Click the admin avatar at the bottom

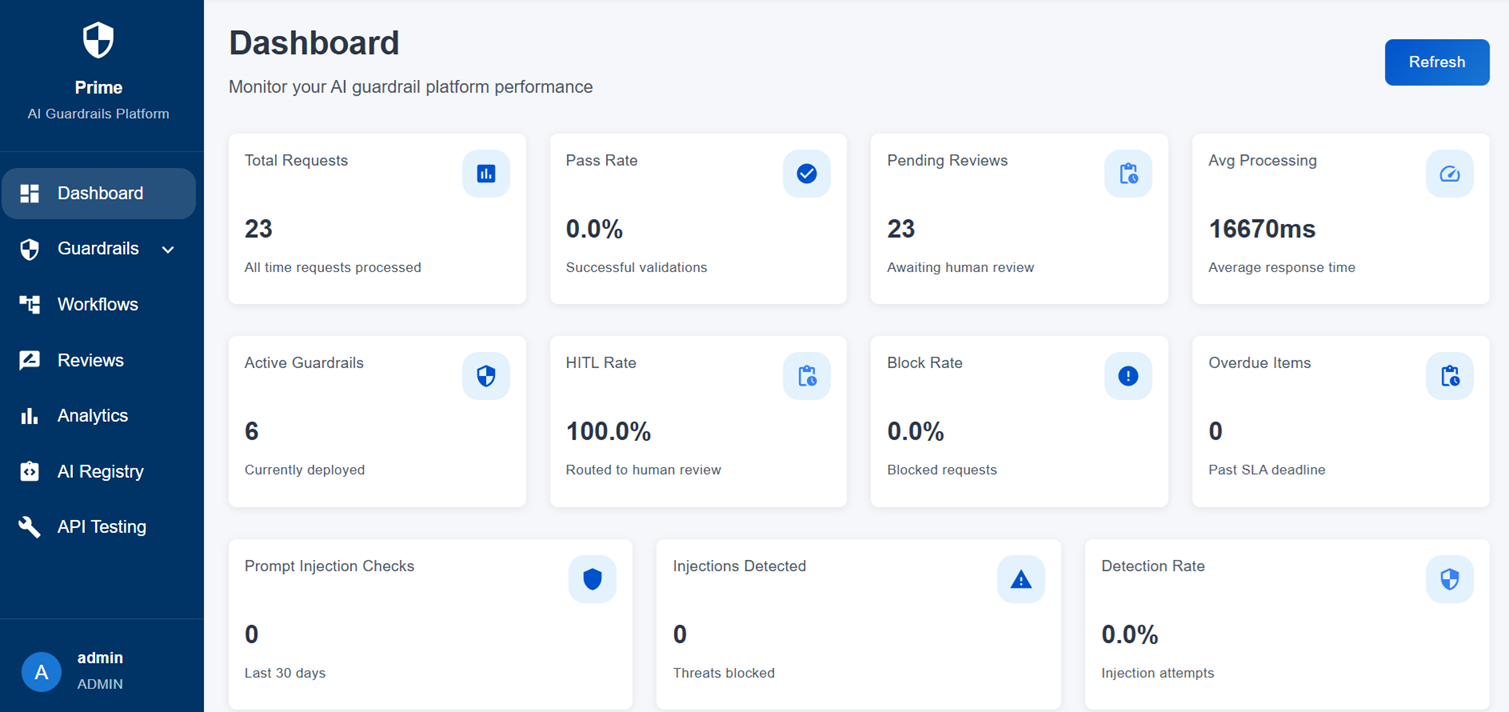click(x=41, y=671)
